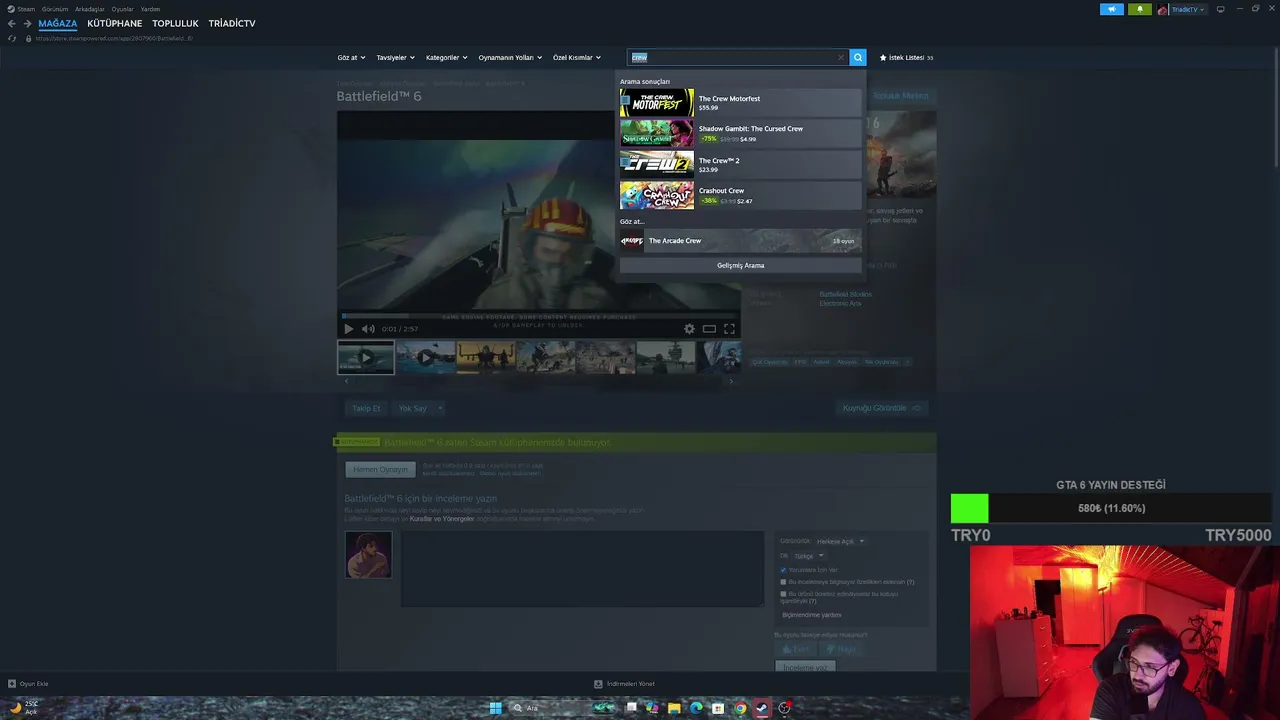Play the Battlefield 6 trailer
1280x720 pixels.
point(348,329)
